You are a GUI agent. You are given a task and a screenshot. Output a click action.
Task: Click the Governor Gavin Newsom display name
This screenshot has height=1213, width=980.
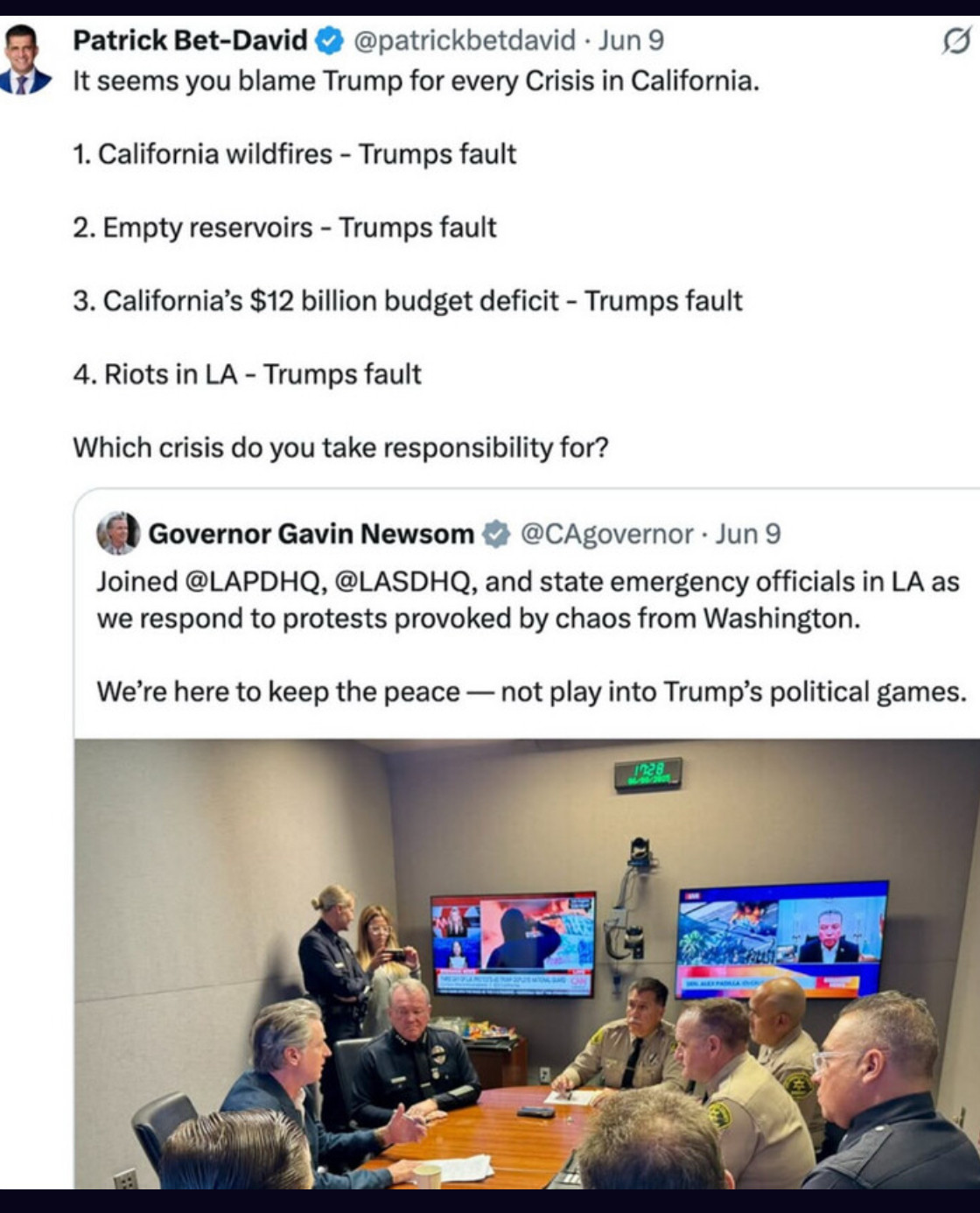pyautogui.click(x=311, y=534)
